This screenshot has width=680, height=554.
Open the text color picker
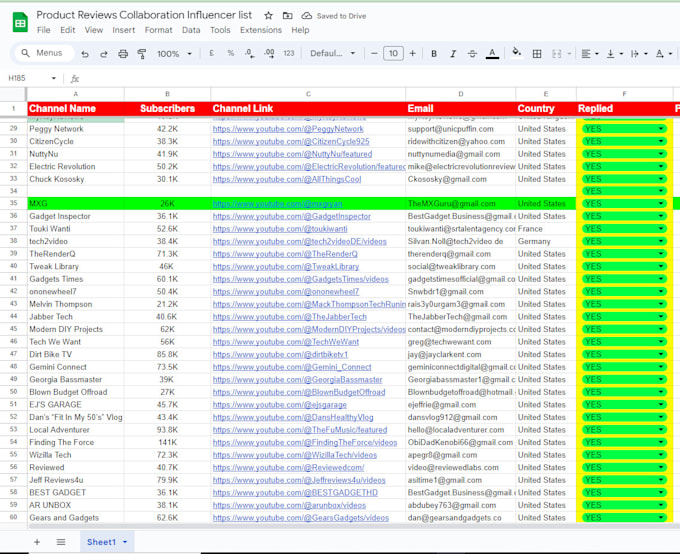pyautogui.click(x=492, y=53)
